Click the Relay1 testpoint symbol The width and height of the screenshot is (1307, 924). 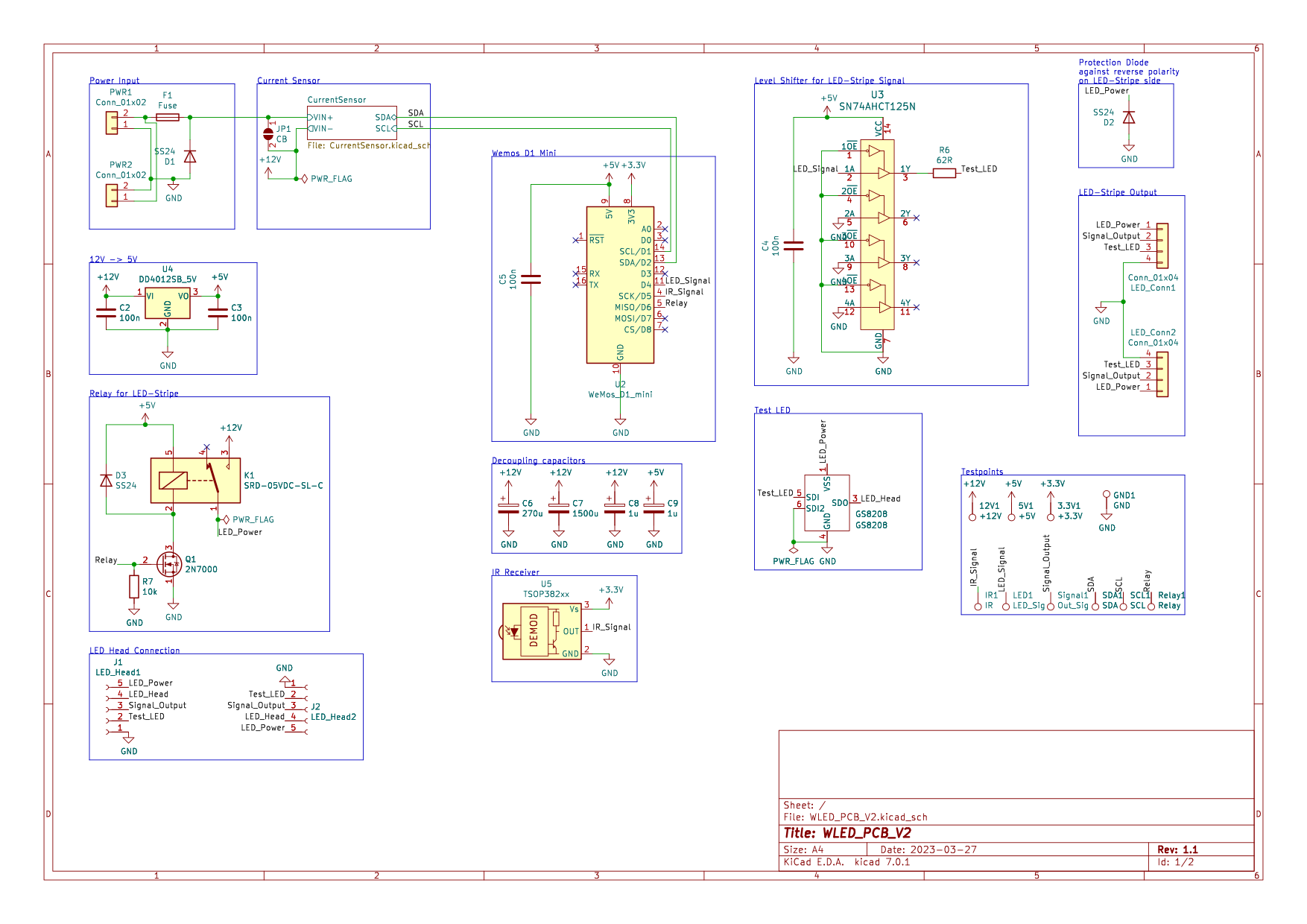[1151, 607]
